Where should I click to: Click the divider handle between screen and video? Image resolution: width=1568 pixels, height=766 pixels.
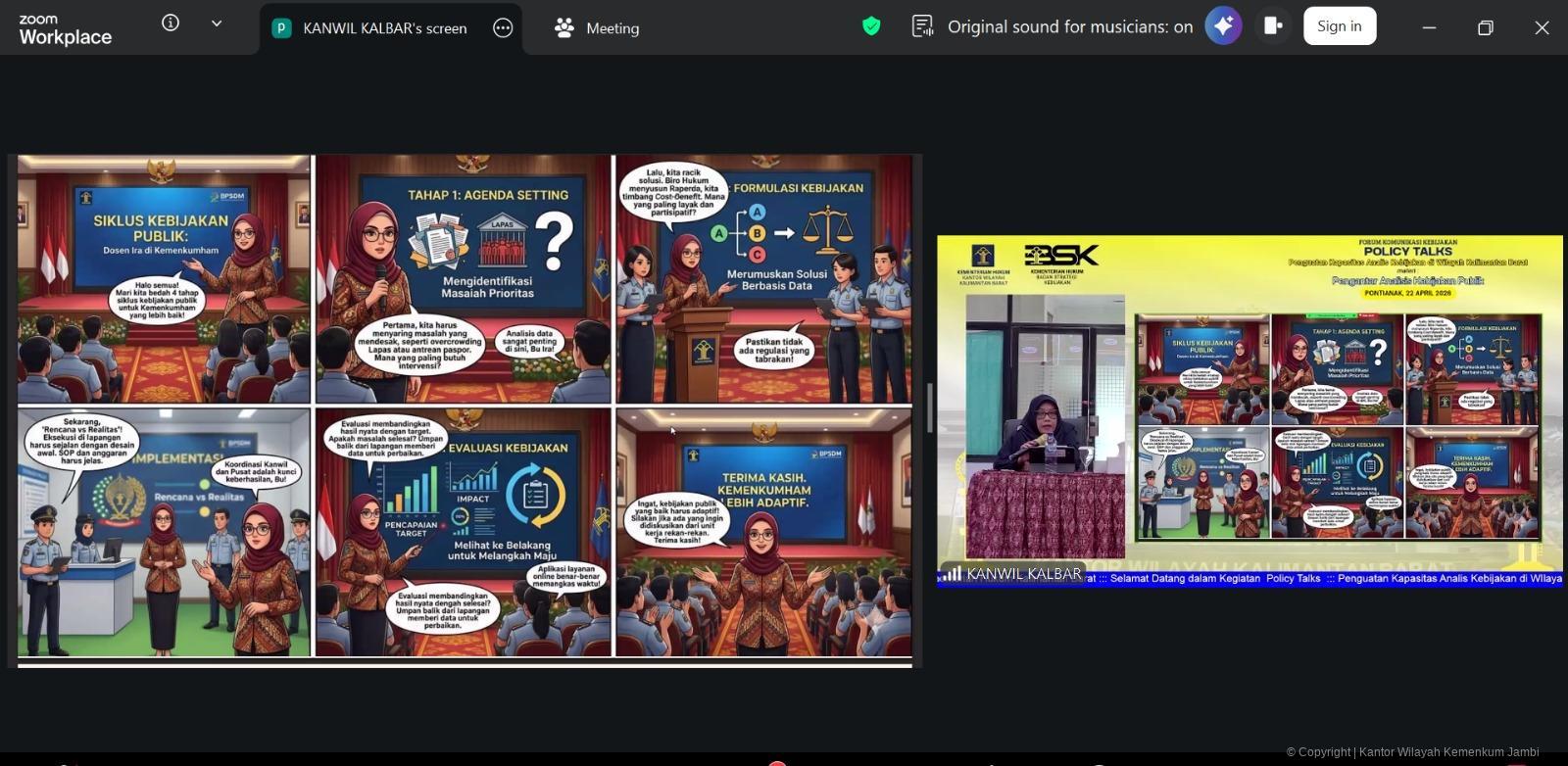click(x=929, y=408)
